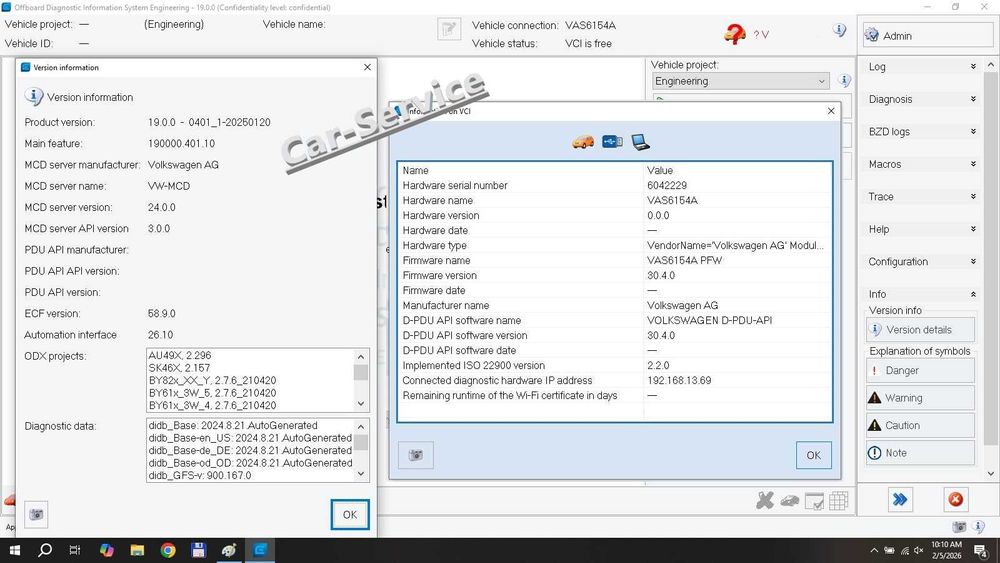The width and height of the screenshot is (1000, 563).
Task: Click the Admin button
Action: 927,36
